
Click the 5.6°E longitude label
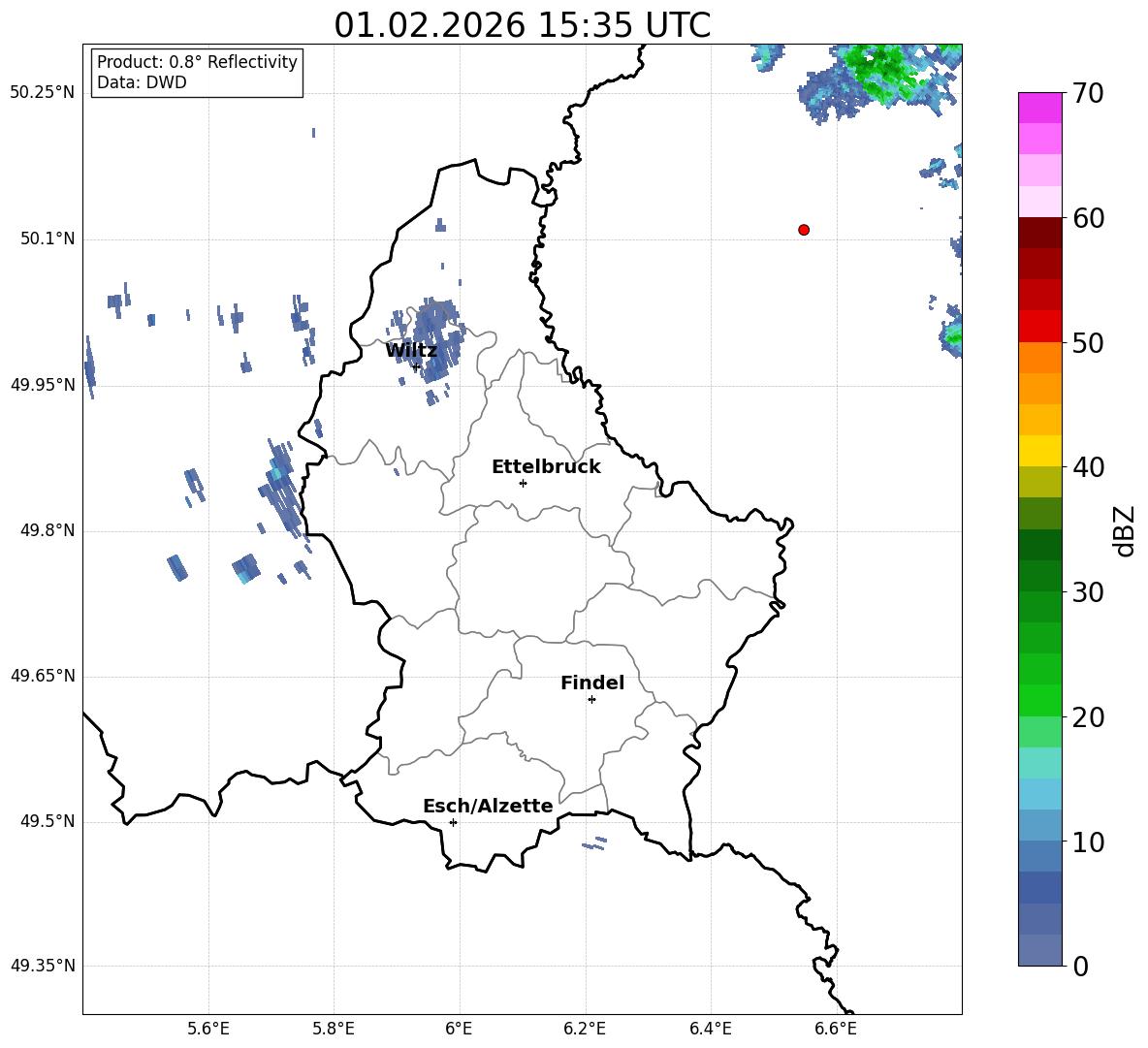coord(208,1029)
